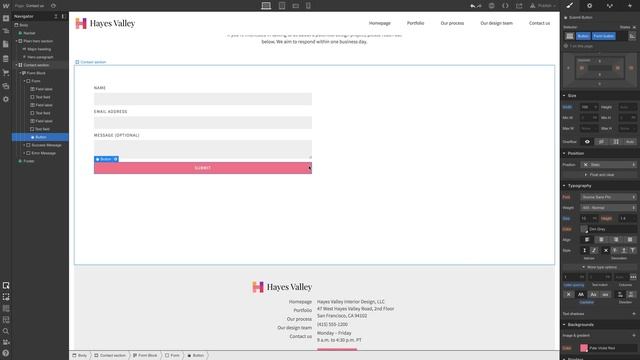The height and width of the screenshot is (360, 640).
Task: Switch to Style Manager tab
Action: pos(609,6)
